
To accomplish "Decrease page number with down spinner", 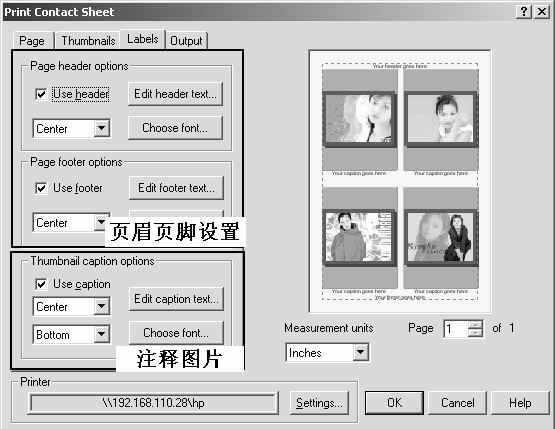I will 475,333.
